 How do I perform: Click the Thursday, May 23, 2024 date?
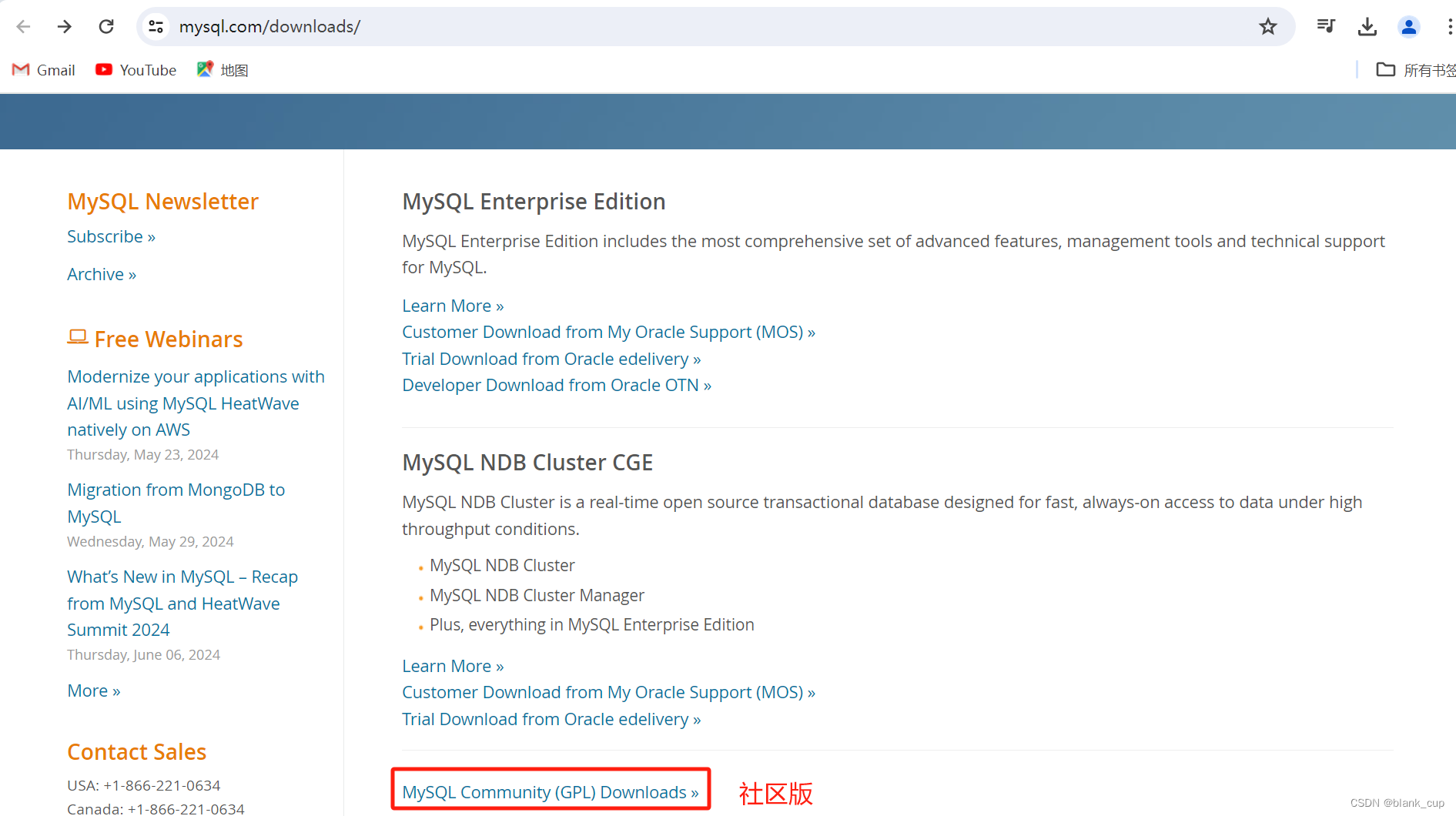click(142, 454)
